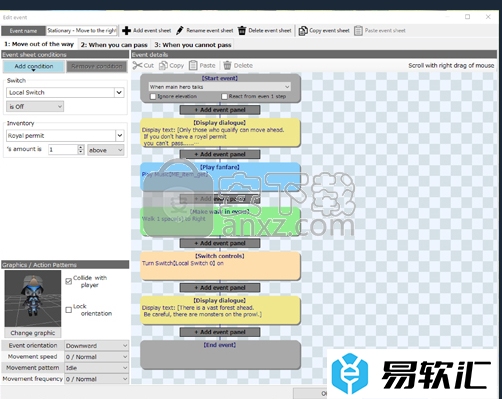The height and width of the screenshot is (399, 502).
Task: Select the first Display dialogue panel
Action: (x=220, y=132)
